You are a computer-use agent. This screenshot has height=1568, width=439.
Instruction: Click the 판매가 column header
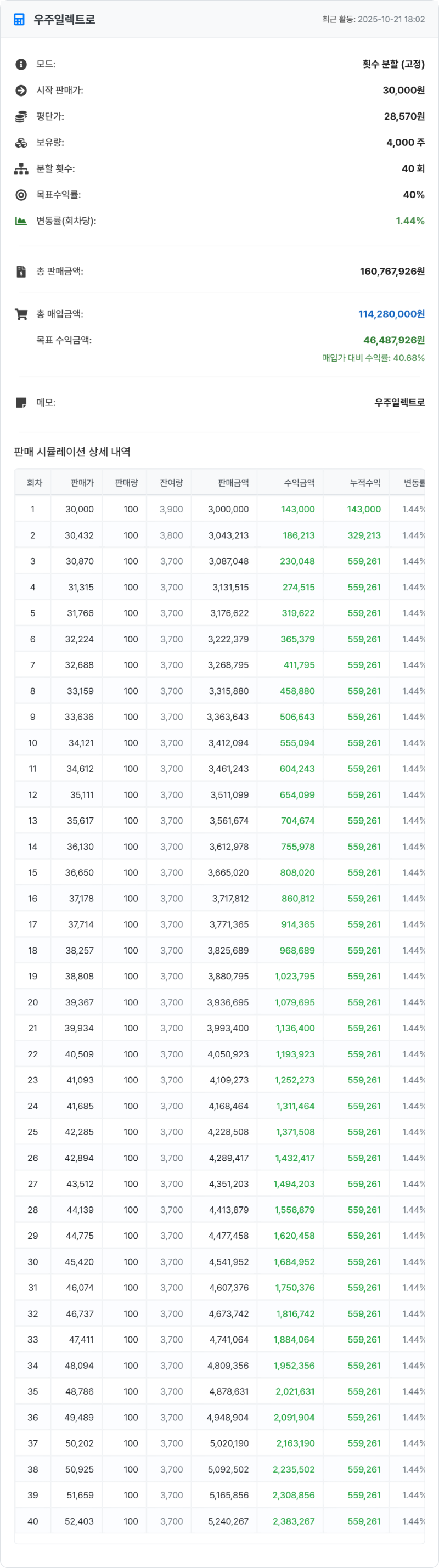click(x=82, y=483)
